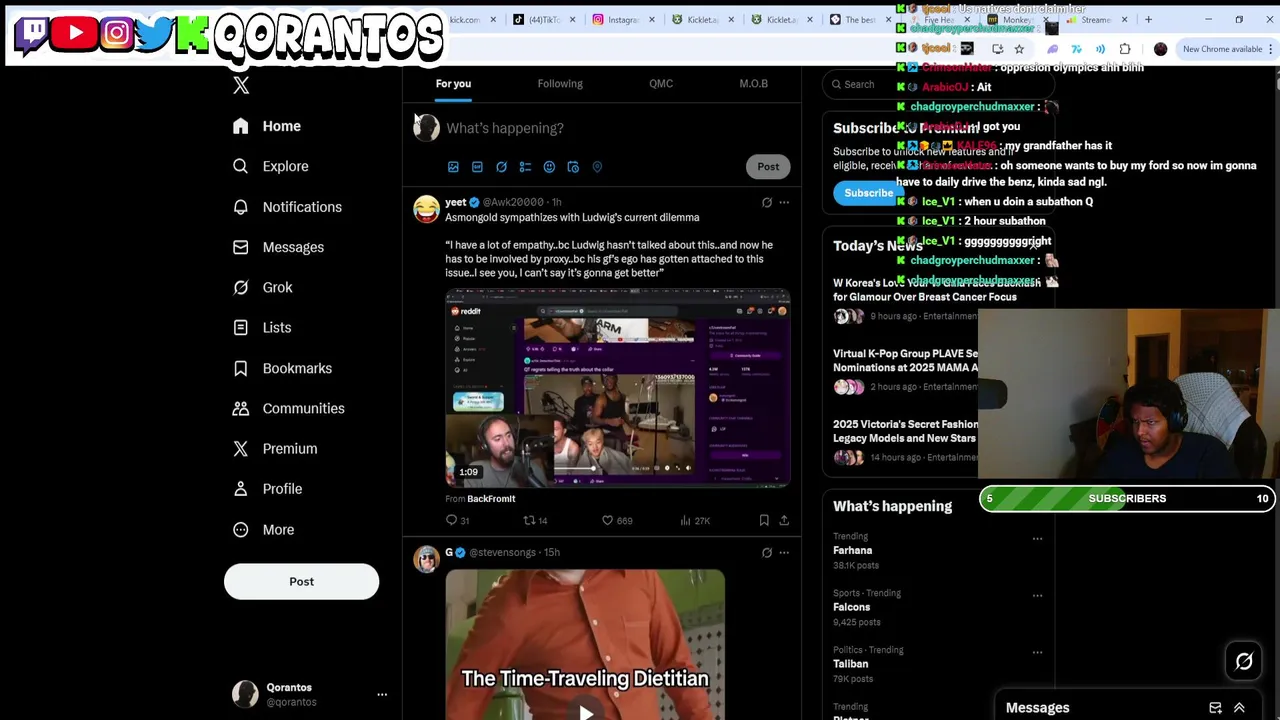Add media using the image icon in composer
The image size is (1280, 720).
(453, 167)
